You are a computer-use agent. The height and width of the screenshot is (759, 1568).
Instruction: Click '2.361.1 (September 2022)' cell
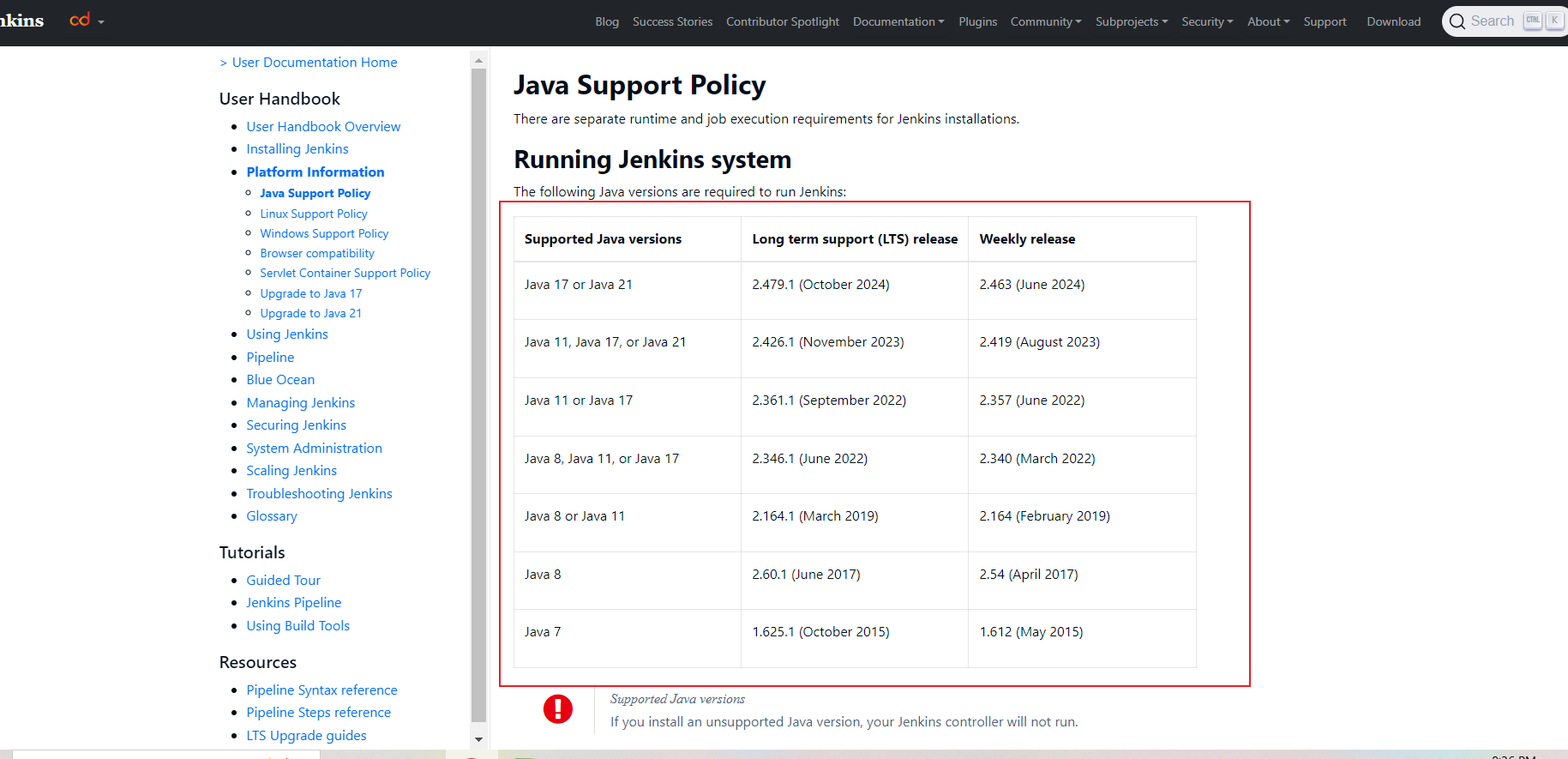tap(855, 407)
